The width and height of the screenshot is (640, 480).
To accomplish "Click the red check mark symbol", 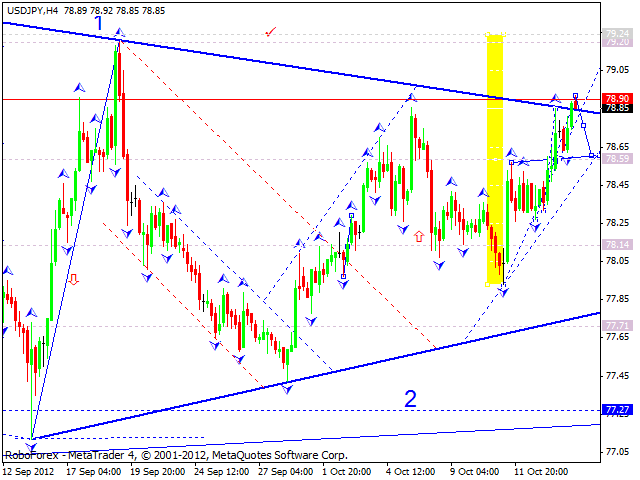I will 270,31.
